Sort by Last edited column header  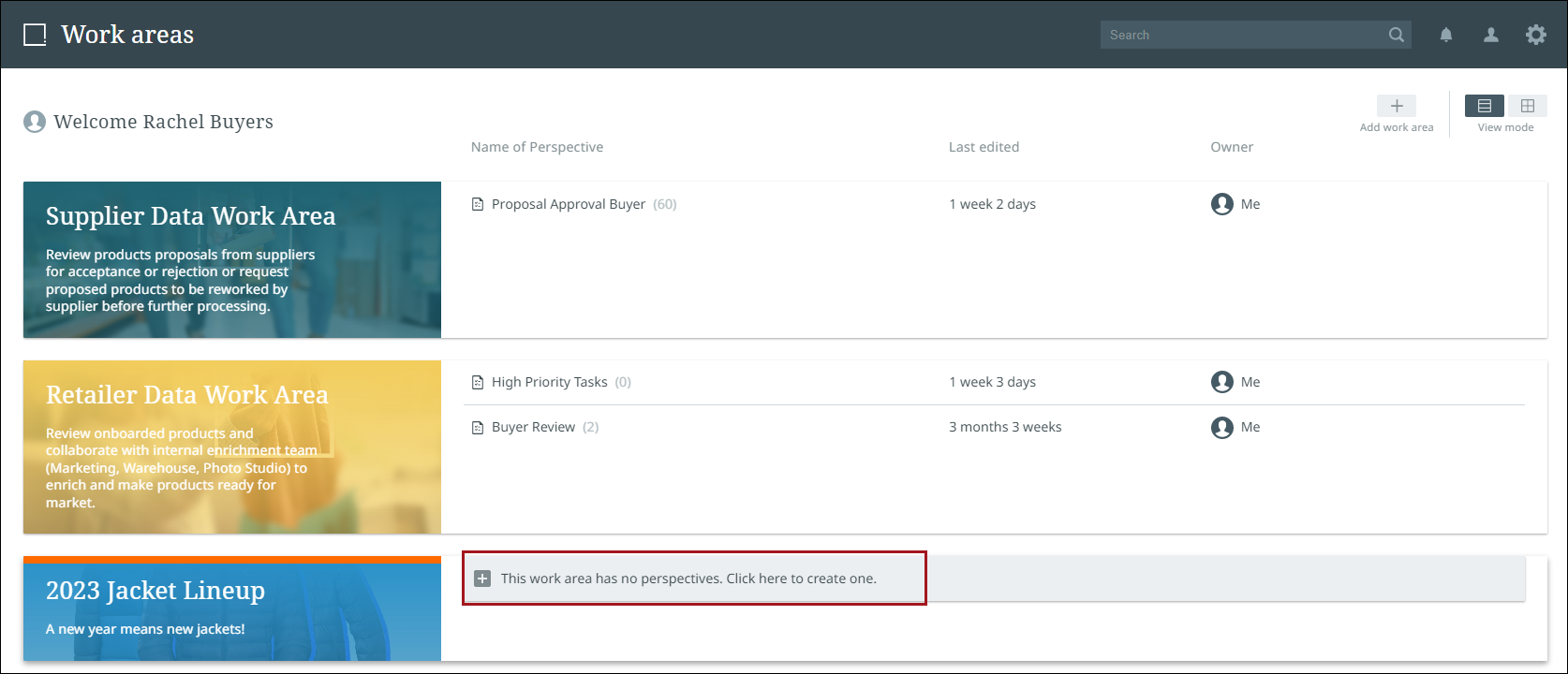tap(984, 147)
